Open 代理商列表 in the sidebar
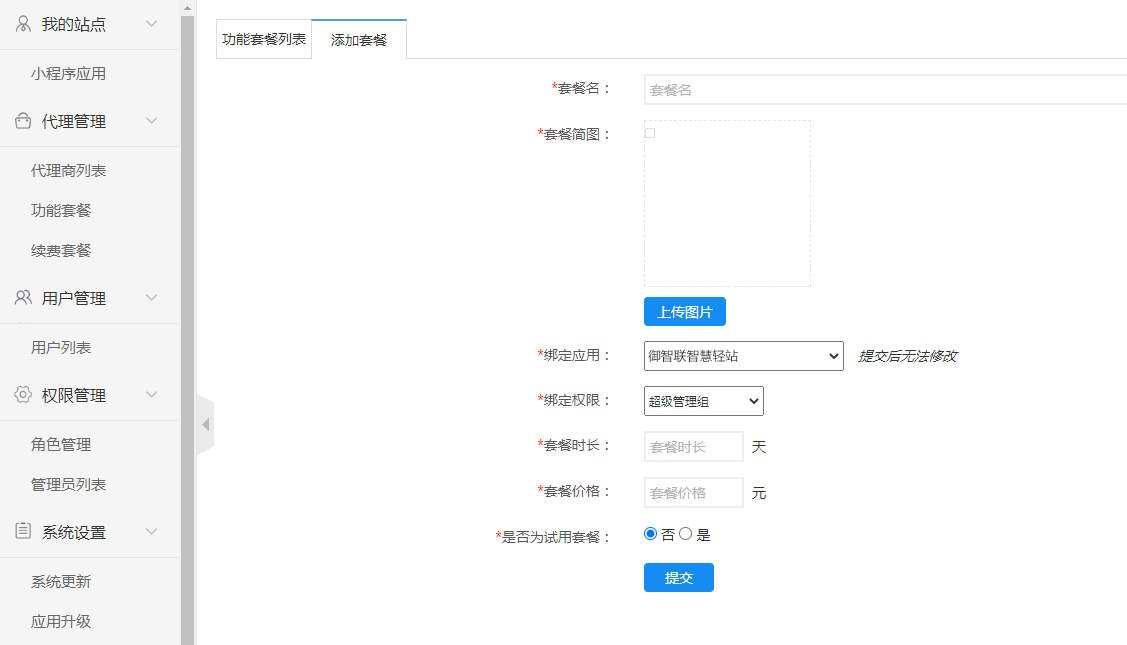This screenshot has width=1127, height=645. (68, 171)
